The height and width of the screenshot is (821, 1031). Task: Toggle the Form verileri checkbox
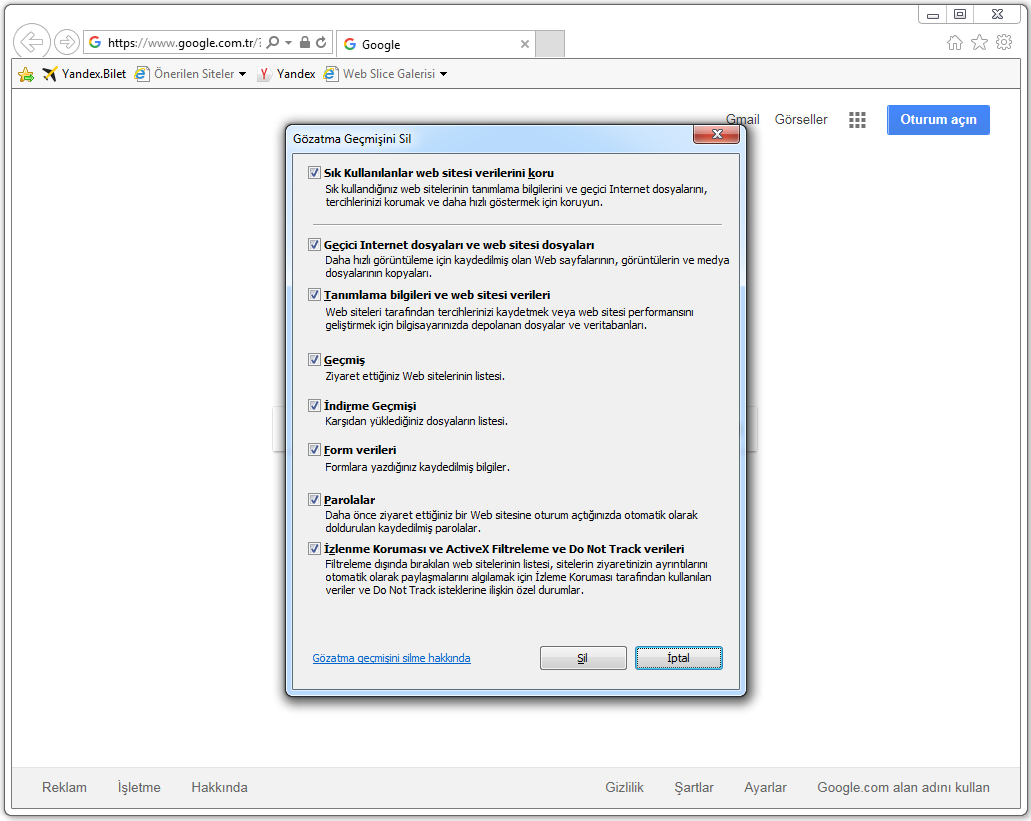click(x=315, y=450)
